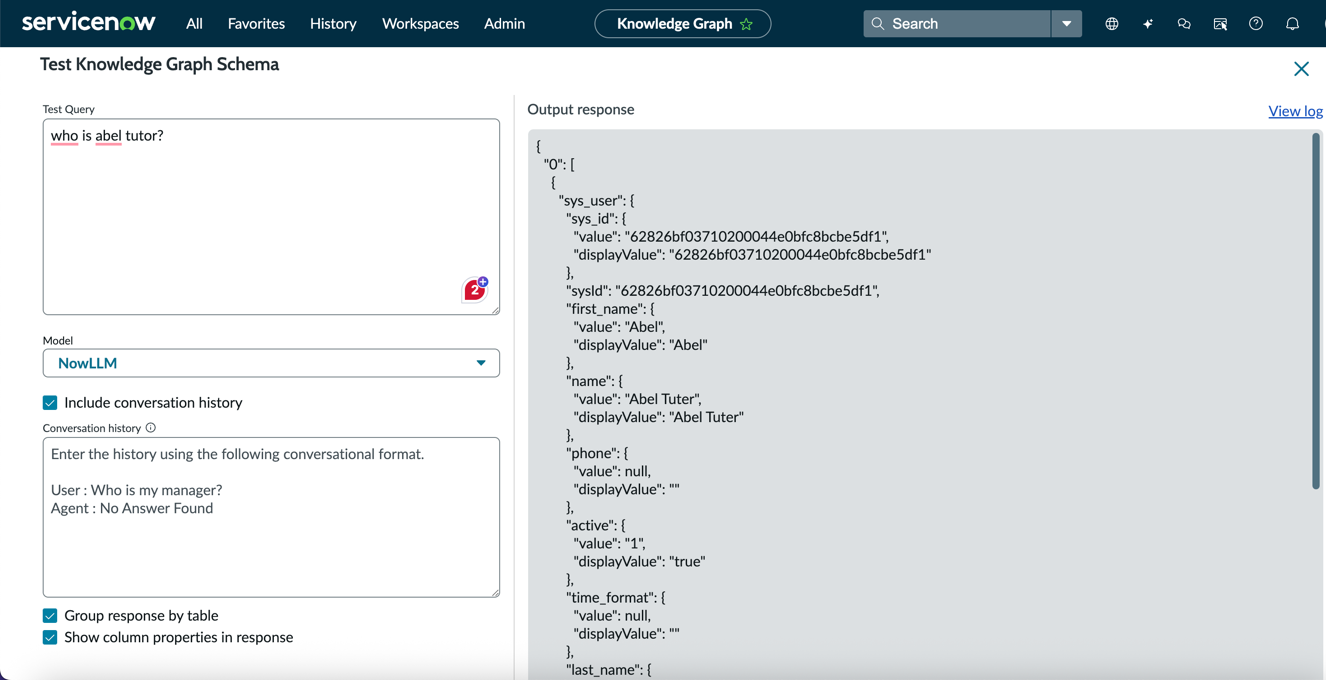Click the search magnifier icon
Viewport: 1326px width, 680px height.
(877, 23)
